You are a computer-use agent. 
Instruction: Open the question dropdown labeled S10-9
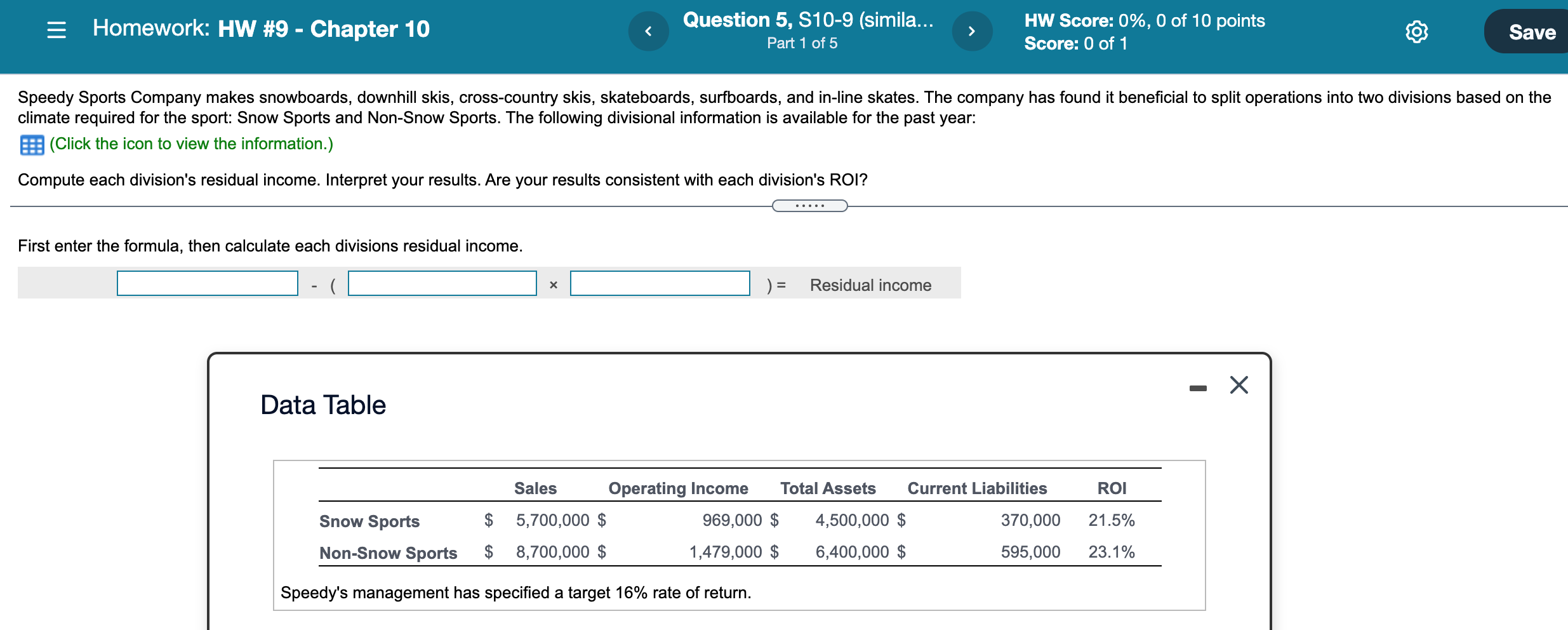pyautogui.click(x=806, y=20)
